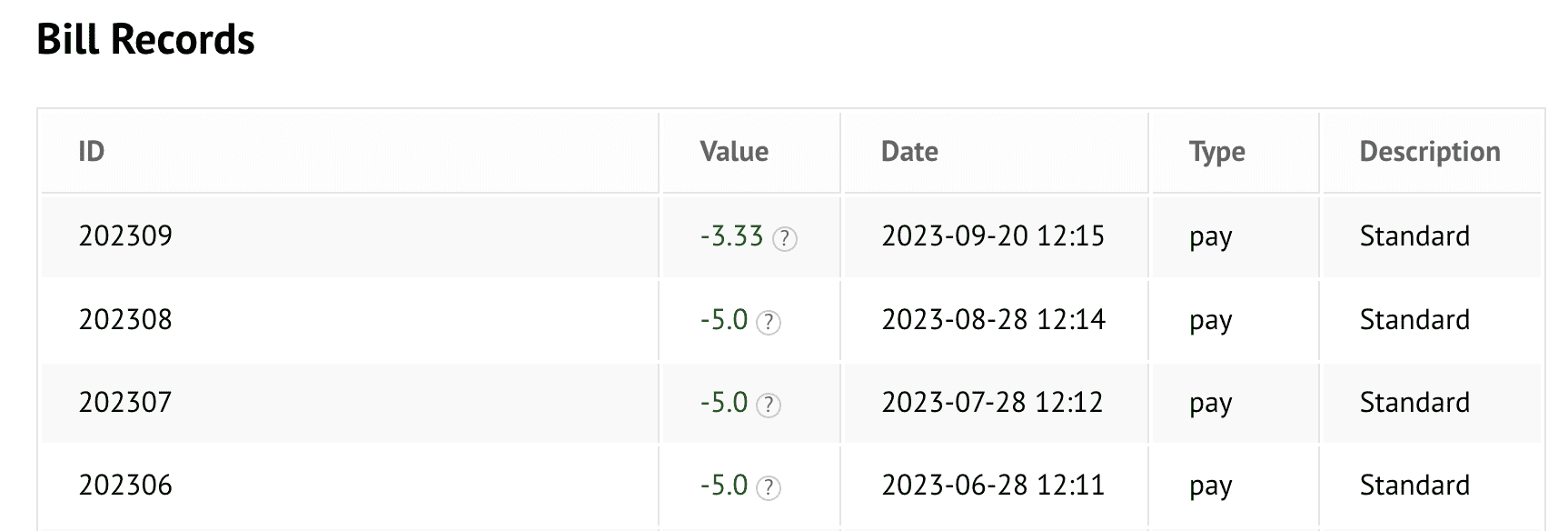
Task: Click Standard description in 202306 row
Action: pos(1414,486)
